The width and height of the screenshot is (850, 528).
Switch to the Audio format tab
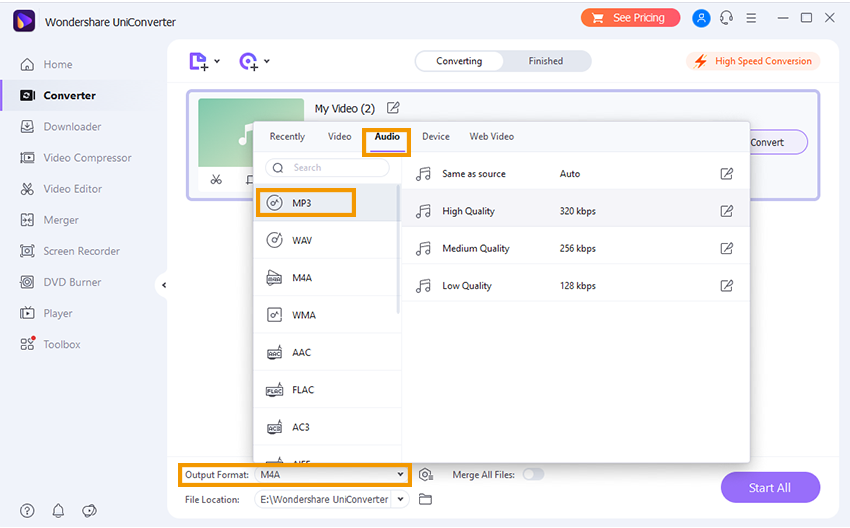coord(387,137)
